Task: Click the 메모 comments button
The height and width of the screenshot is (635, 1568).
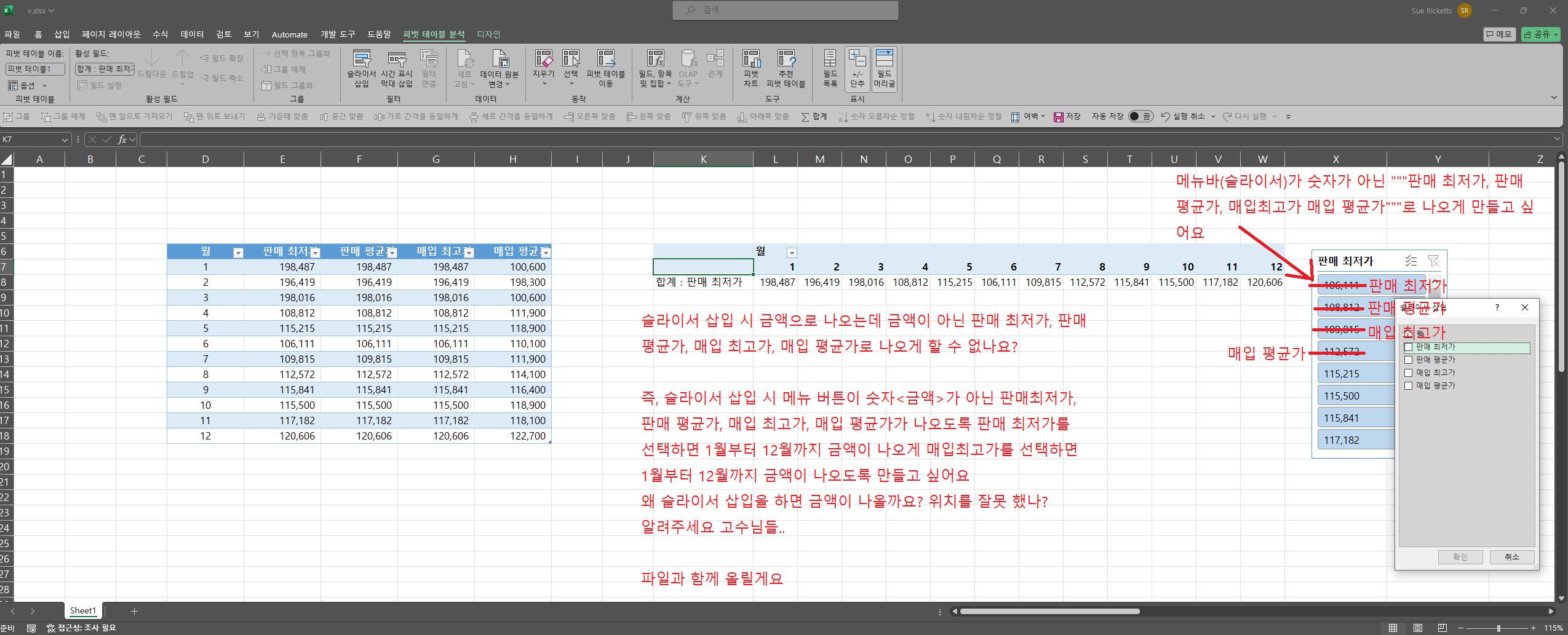Action: (1499, 34)
